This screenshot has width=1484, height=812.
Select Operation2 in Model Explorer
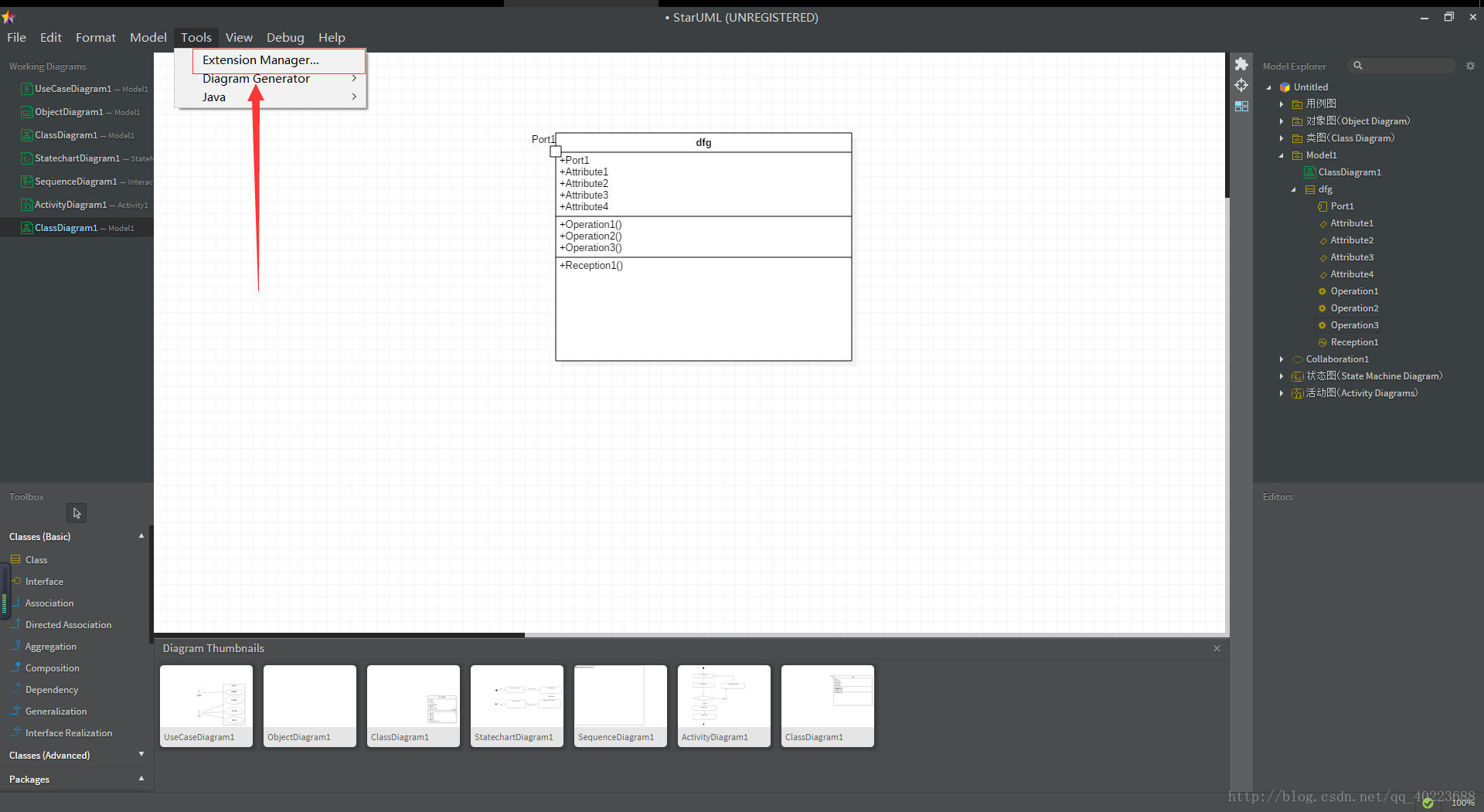[x=1354, y=308]
